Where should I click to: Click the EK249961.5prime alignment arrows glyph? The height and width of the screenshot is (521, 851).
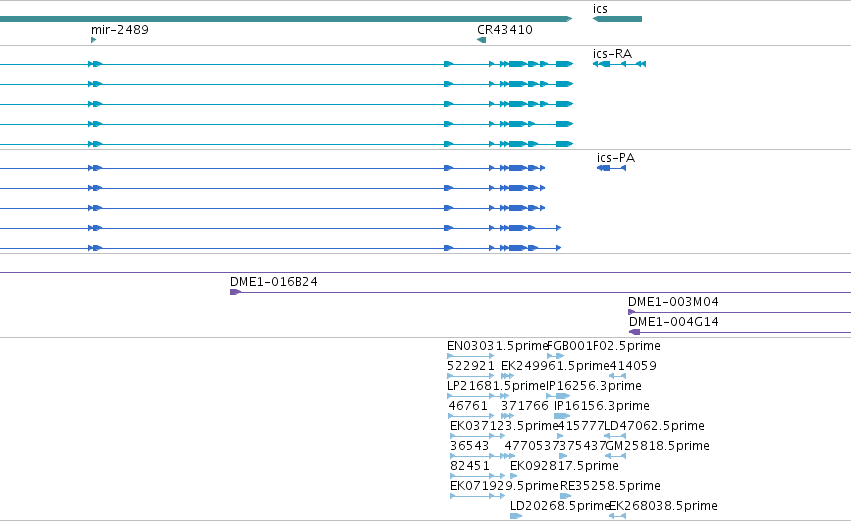click(x=507, y=376)
